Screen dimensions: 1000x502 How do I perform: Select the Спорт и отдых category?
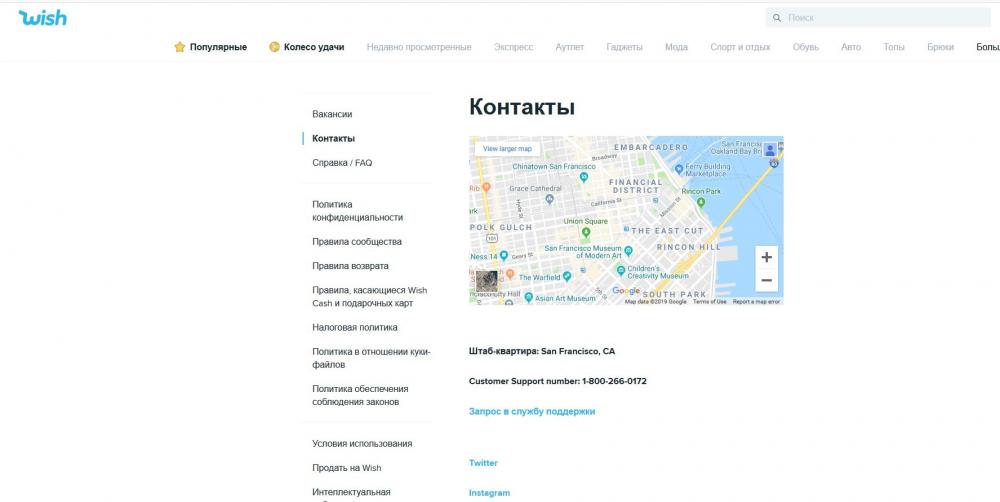[x=740, y=47]
